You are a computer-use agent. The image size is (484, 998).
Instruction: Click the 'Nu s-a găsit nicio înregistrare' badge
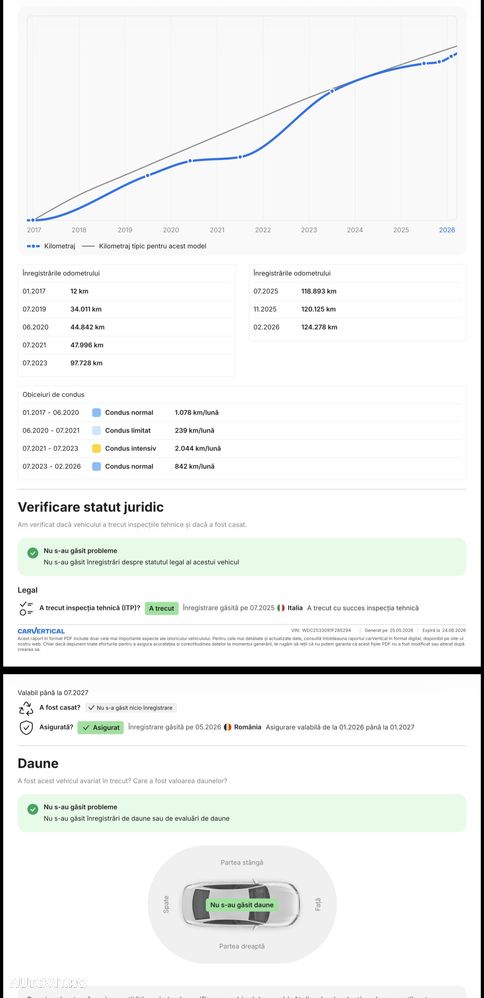click(x=131, y=707)
